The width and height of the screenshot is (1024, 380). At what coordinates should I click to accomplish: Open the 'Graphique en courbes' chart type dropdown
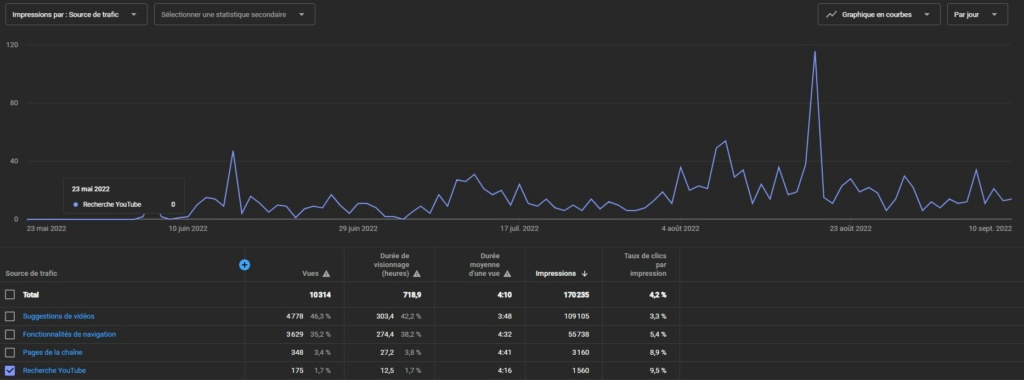(x=878, y=14)
